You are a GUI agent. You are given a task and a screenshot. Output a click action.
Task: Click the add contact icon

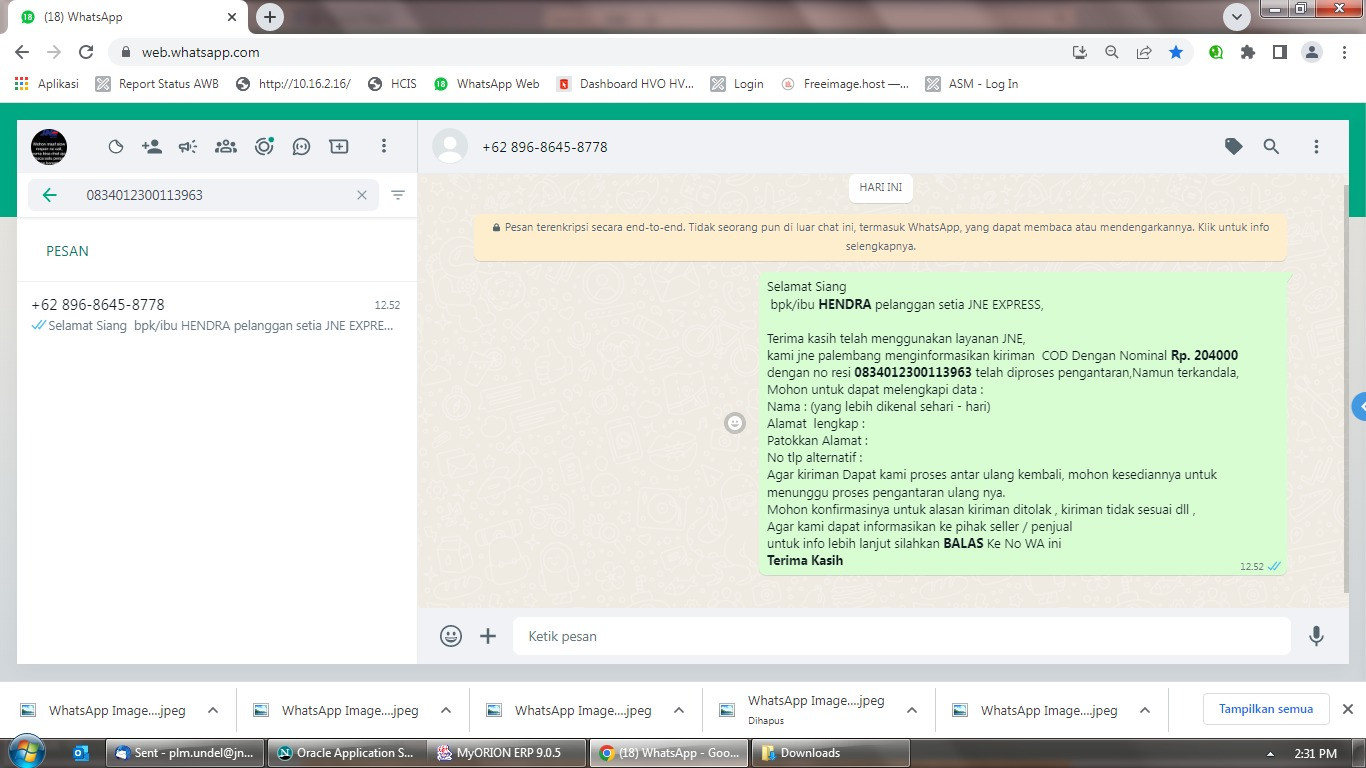pyautogui.click(x=152, y=147)
